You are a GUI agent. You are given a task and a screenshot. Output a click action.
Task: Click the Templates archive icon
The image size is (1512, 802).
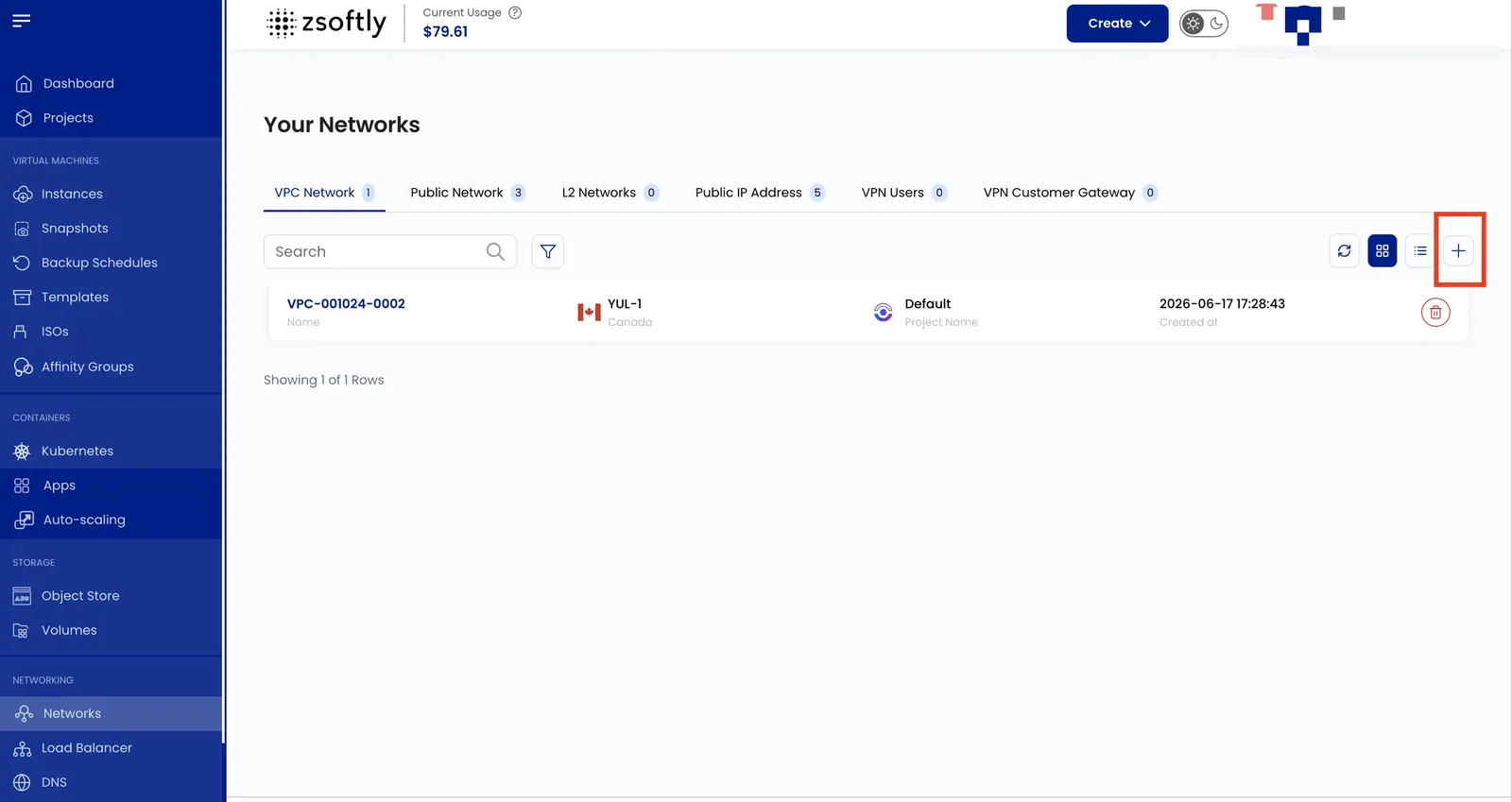coord(22,297)
